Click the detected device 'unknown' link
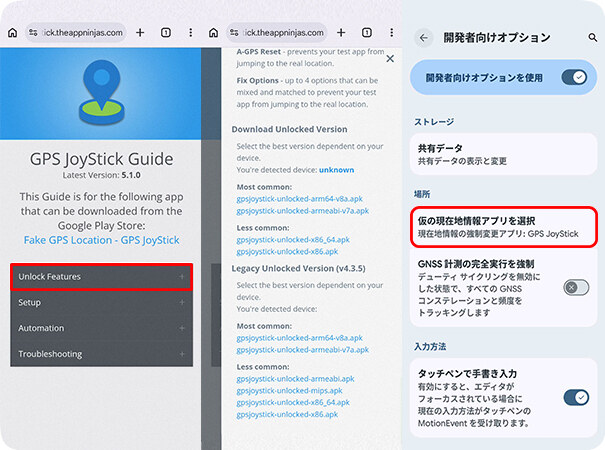Image resolution: width=605 pixels, height=450 pixels. pyautogui.click(x=336, y=170)
